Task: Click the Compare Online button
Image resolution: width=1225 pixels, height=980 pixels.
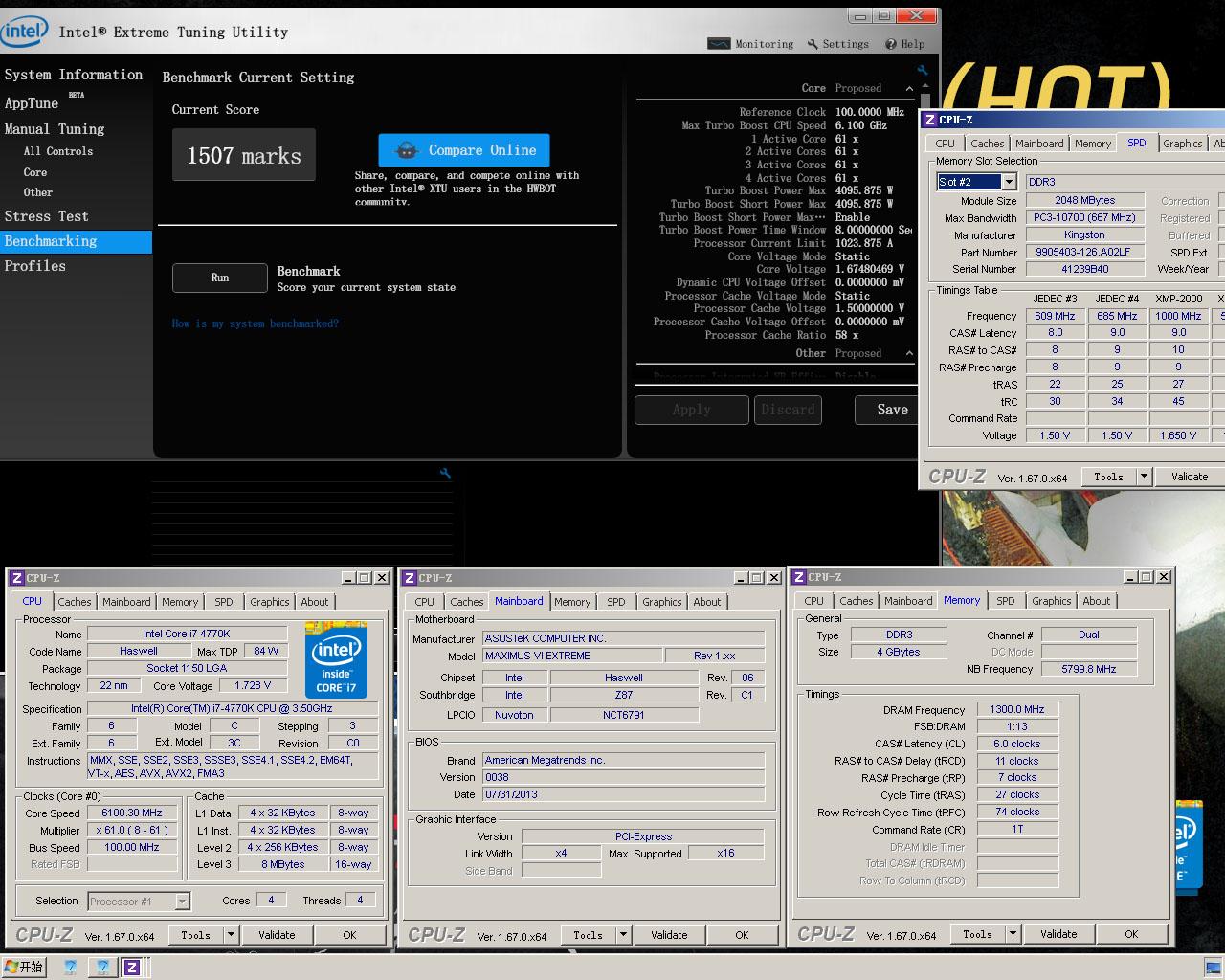Action: (x=464, y=150)
